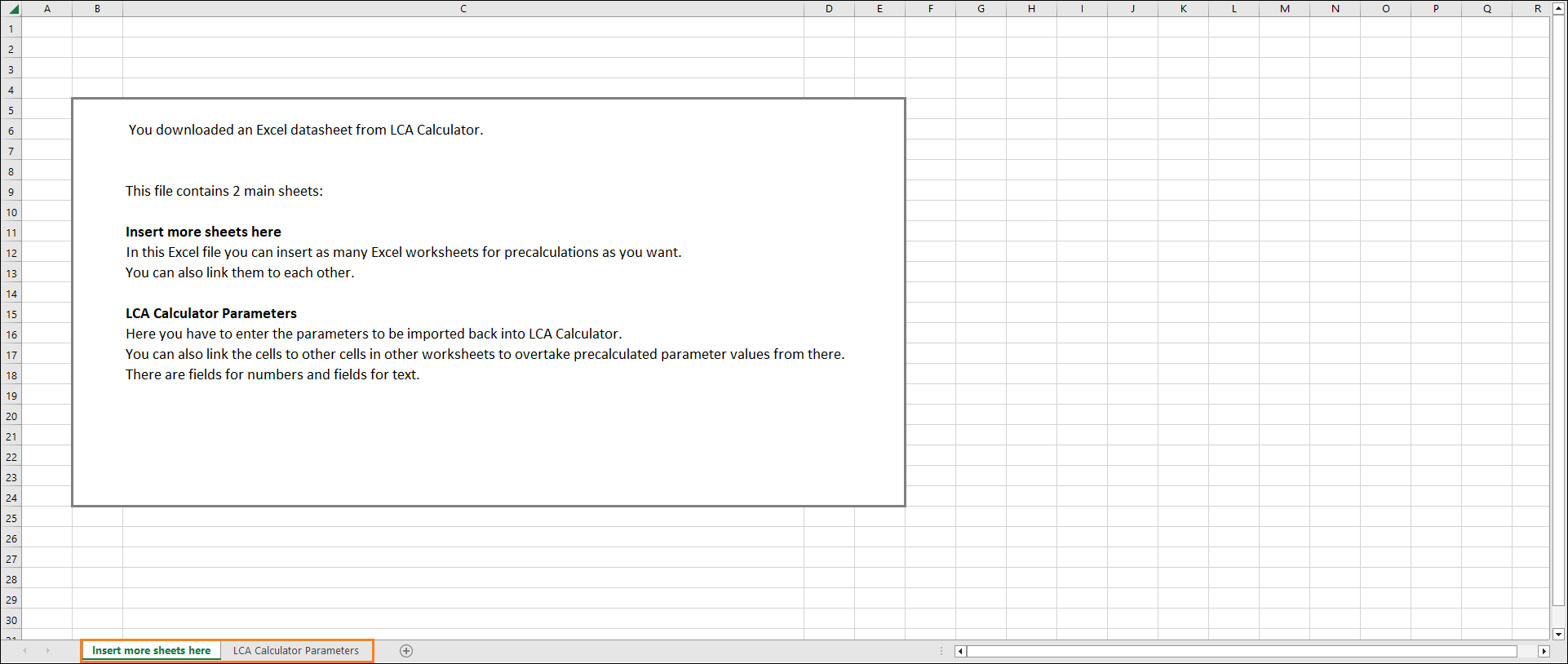Select row 6 header
The height and width of the screenshot is (664, 1568).
11,131
